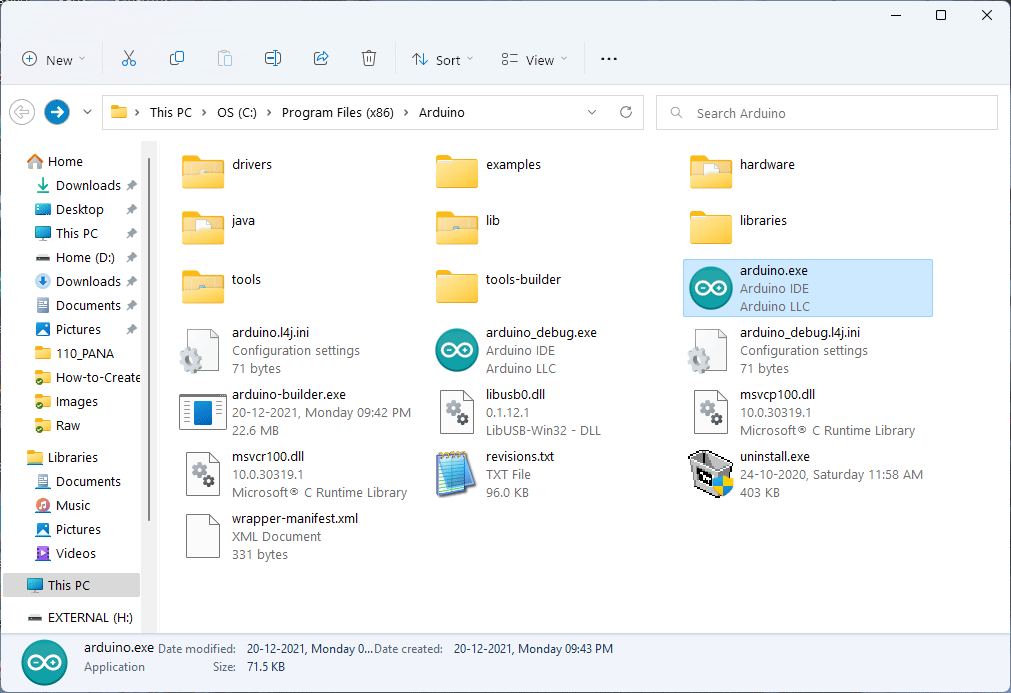
Task: Click the Forward navigation arrow
Action: 57,112
